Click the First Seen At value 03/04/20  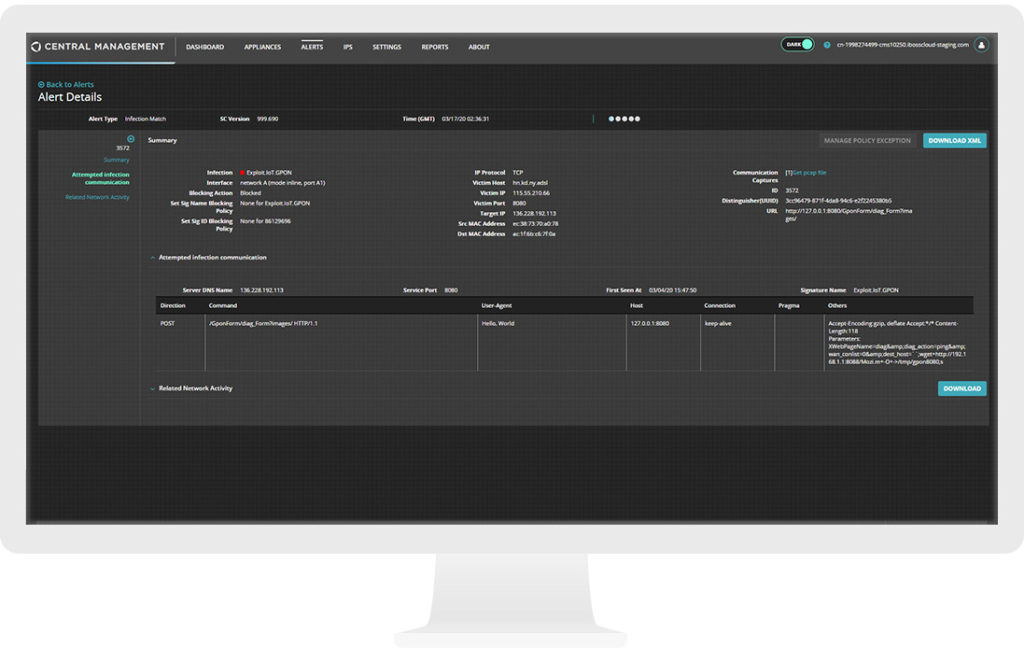pos(673,290)
